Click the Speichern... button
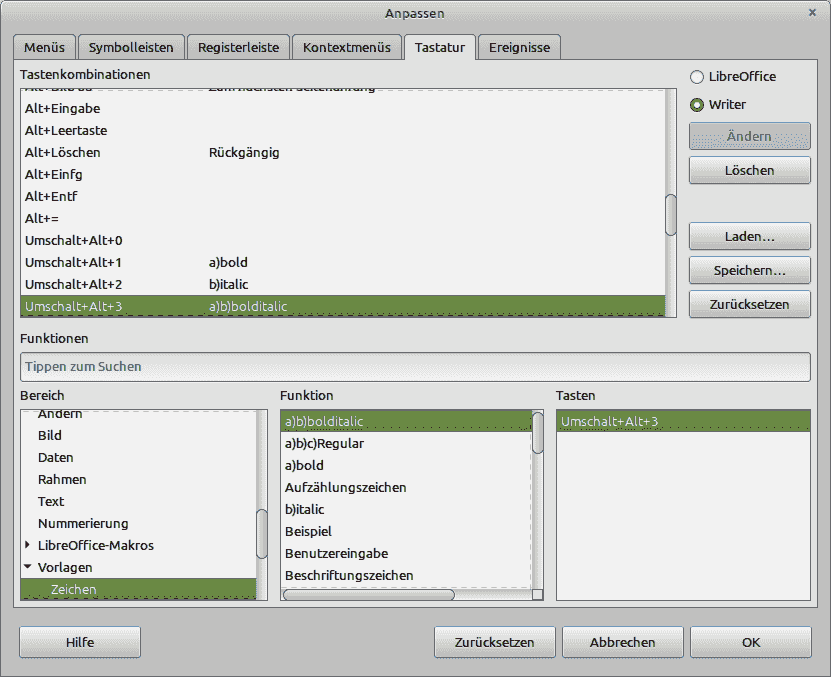The image size is (831, 677). tap(749, 271)
